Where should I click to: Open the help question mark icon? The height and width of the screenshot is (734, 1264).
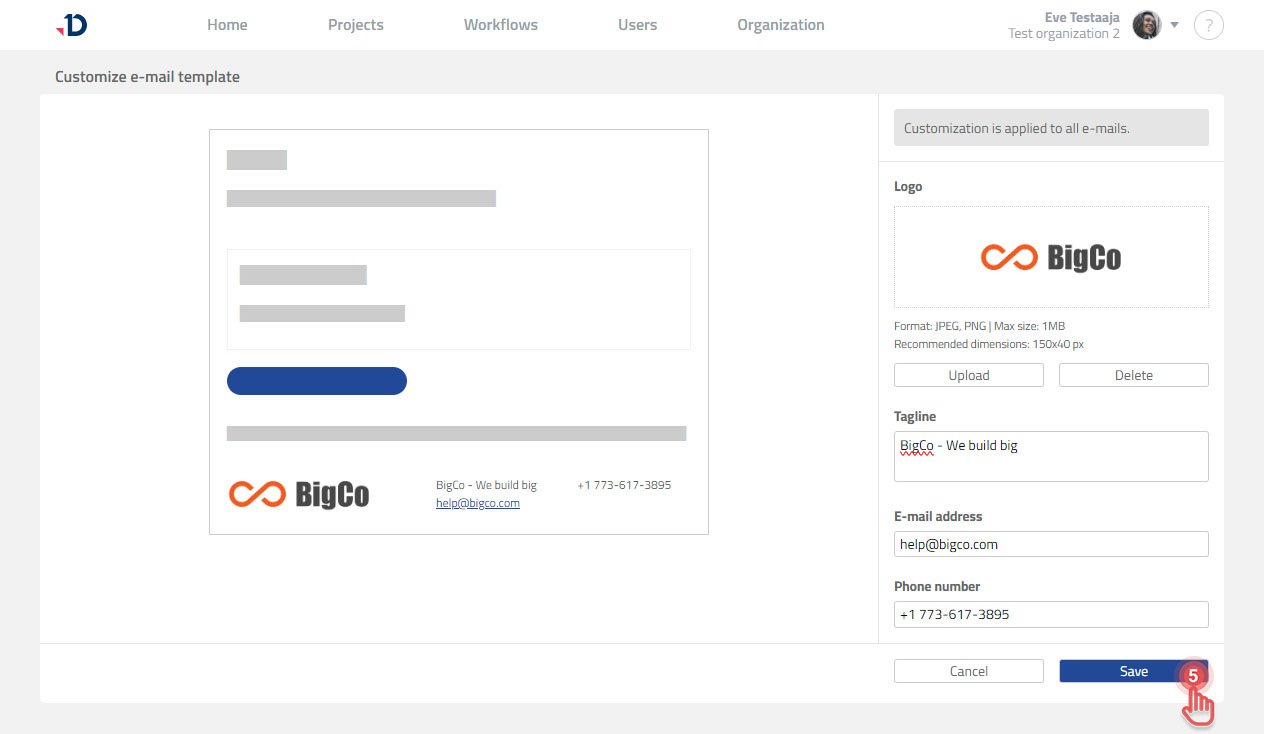tap(1209, 25)
